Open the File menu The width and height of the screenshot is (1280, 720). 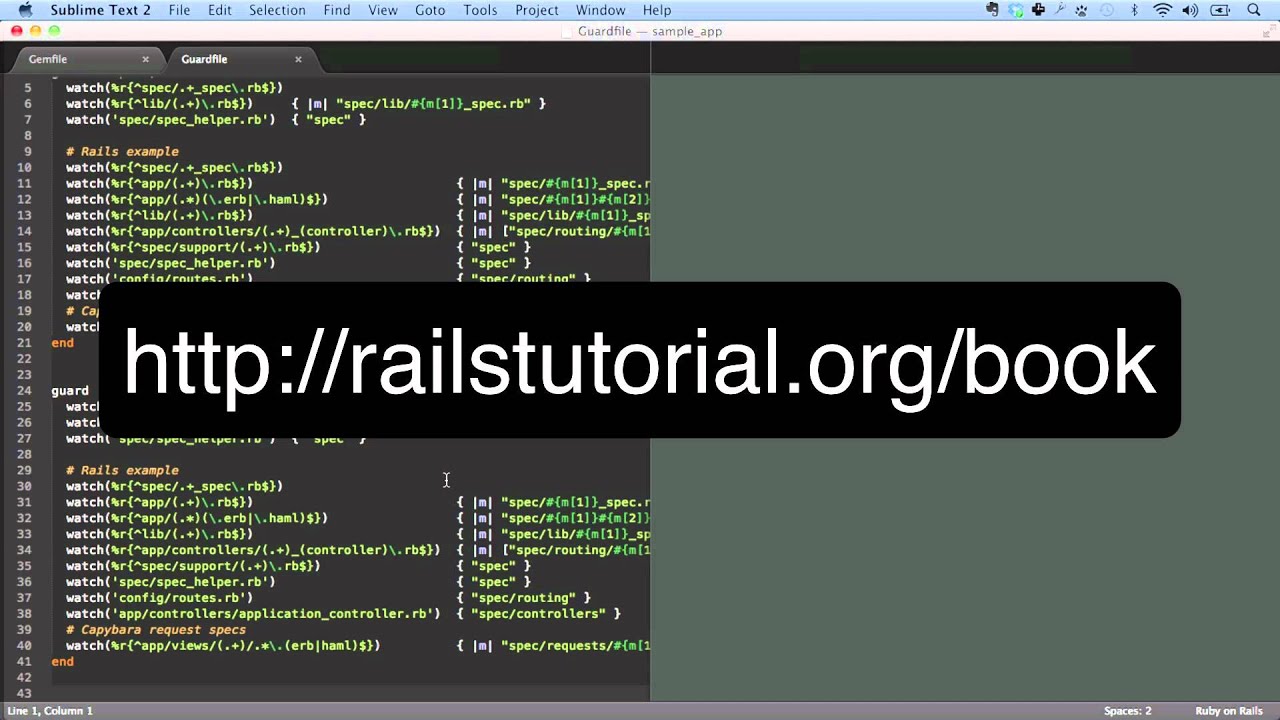click(x=179, y=10)
